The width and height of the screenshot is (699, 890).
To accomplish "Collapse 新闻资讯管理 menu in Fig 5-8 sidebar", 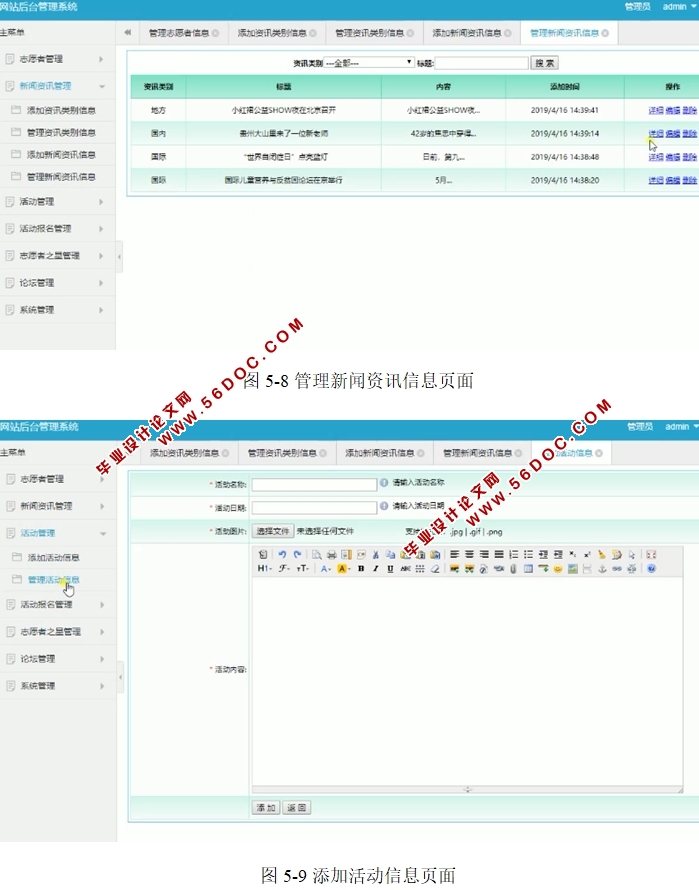I will coord(55,86).
